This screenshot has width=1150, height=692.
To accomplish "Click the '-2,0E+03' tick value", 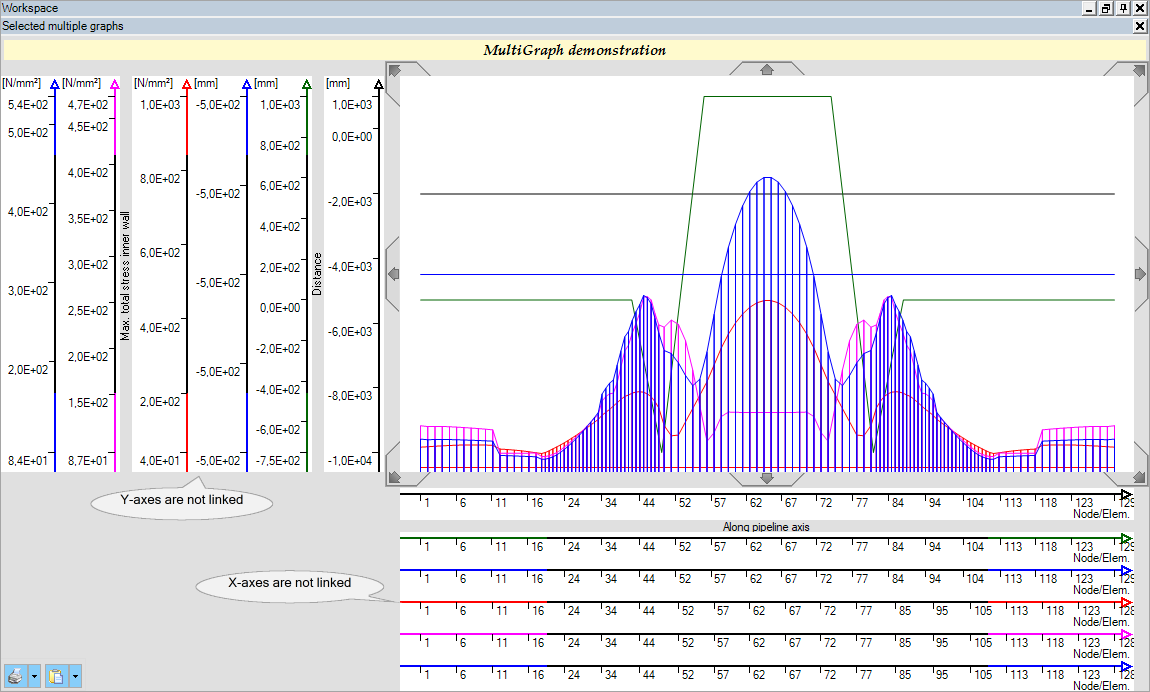I will click(x=350, y=202).
